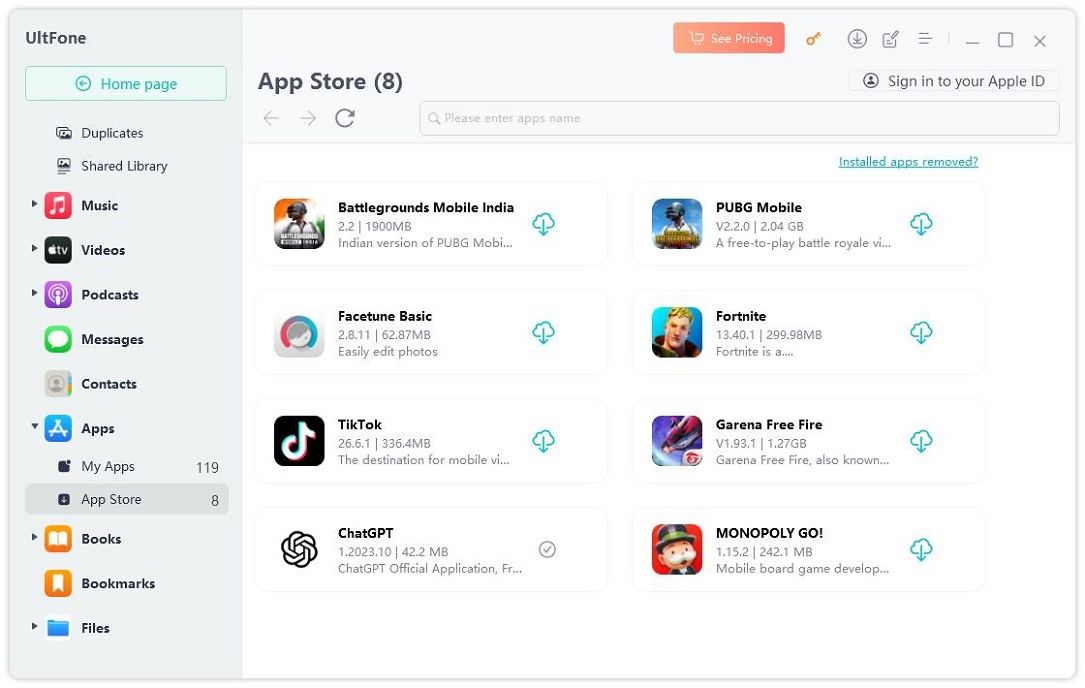Click the feedback edit icon

(x=890, y=39)
